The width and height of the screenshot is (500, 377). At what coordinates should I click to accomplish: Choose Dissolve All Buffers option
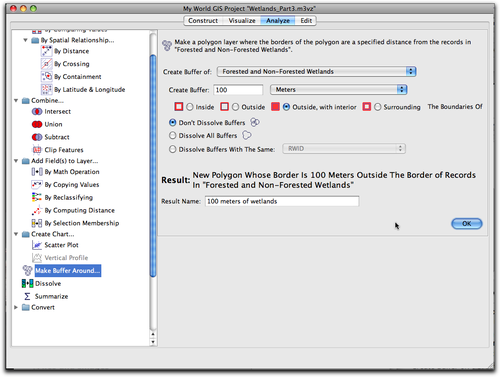[x=172, y=136]
